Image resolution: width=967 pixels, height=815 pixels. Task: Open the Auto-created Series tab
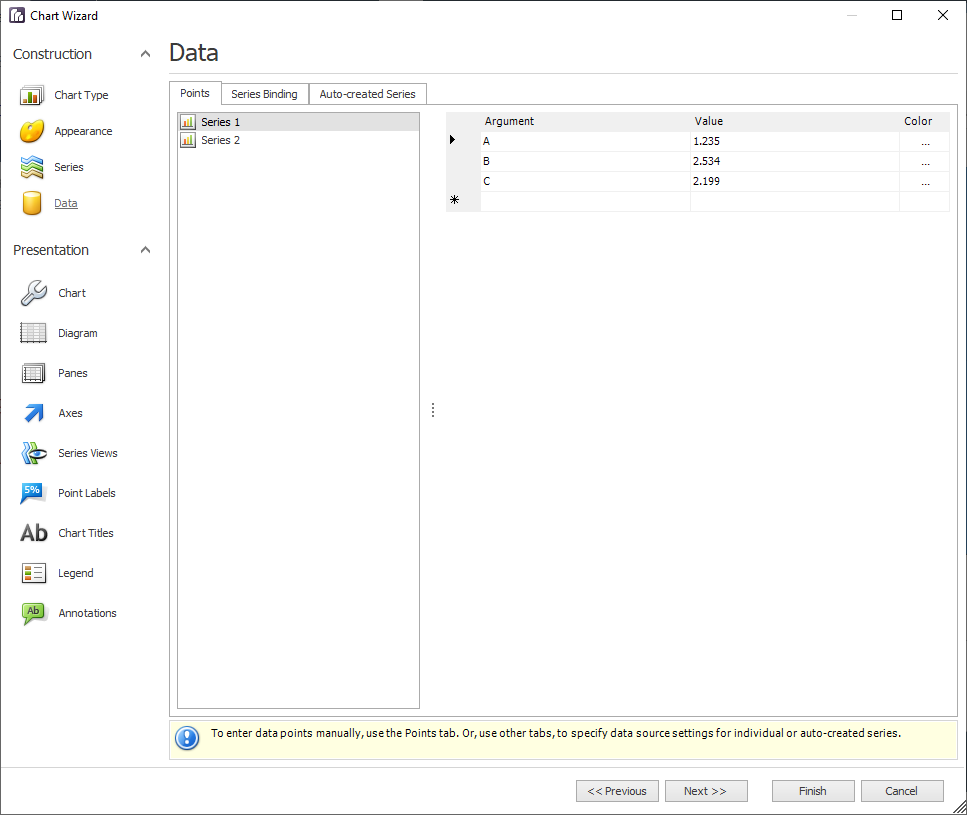367,93
